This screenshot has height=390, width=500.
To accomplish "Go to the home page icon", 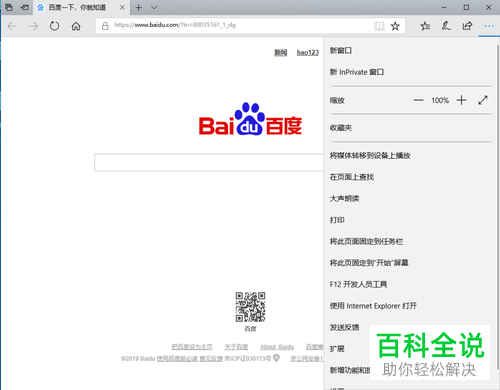I will point(76,26).
